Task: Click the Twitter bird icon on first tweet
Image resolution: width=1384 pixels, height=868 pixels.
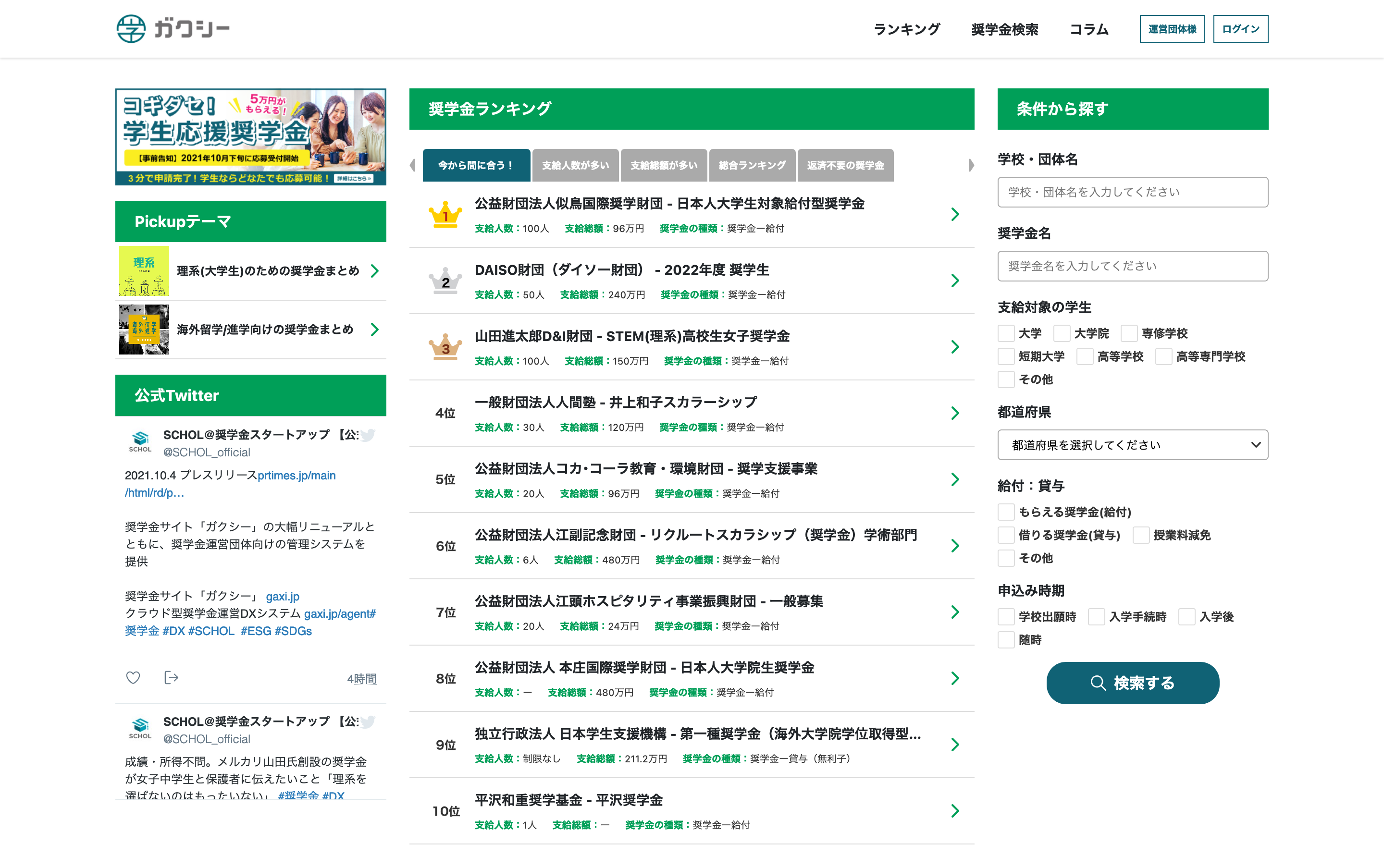Action: click(368, 435)
